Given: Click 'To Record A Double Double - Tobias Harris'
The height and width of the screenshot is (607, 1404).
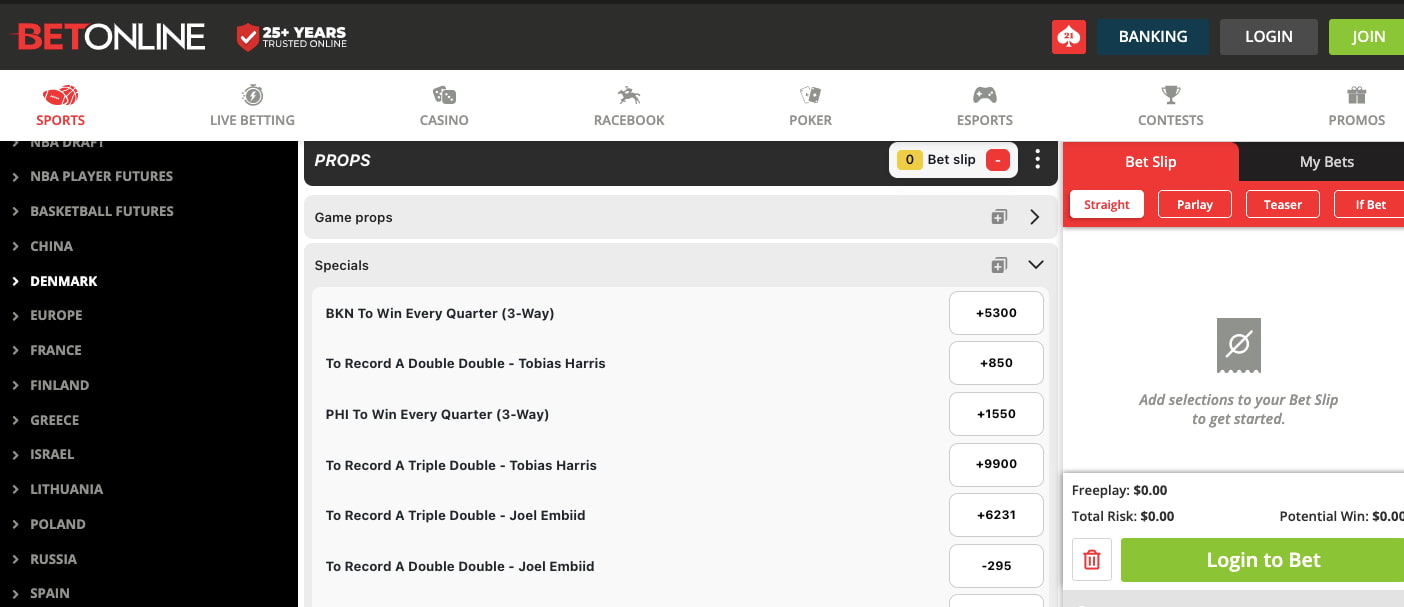Looking at the screenshot, I should tap(466, 363).
